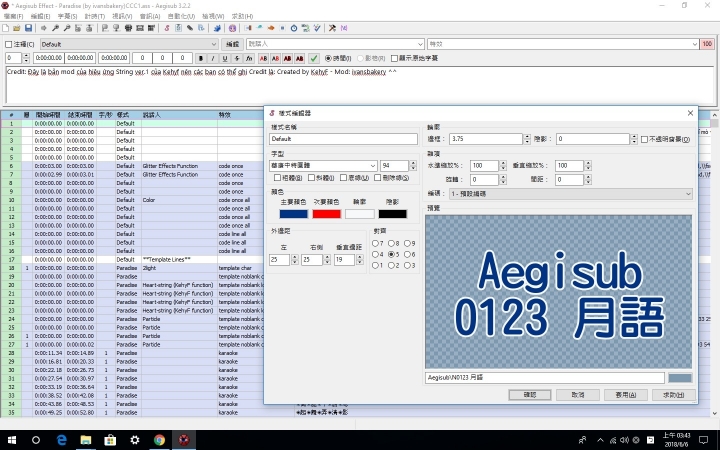720x450 pixels.
Task: Click Shift to current frame icon
Action: coord(151,28)
